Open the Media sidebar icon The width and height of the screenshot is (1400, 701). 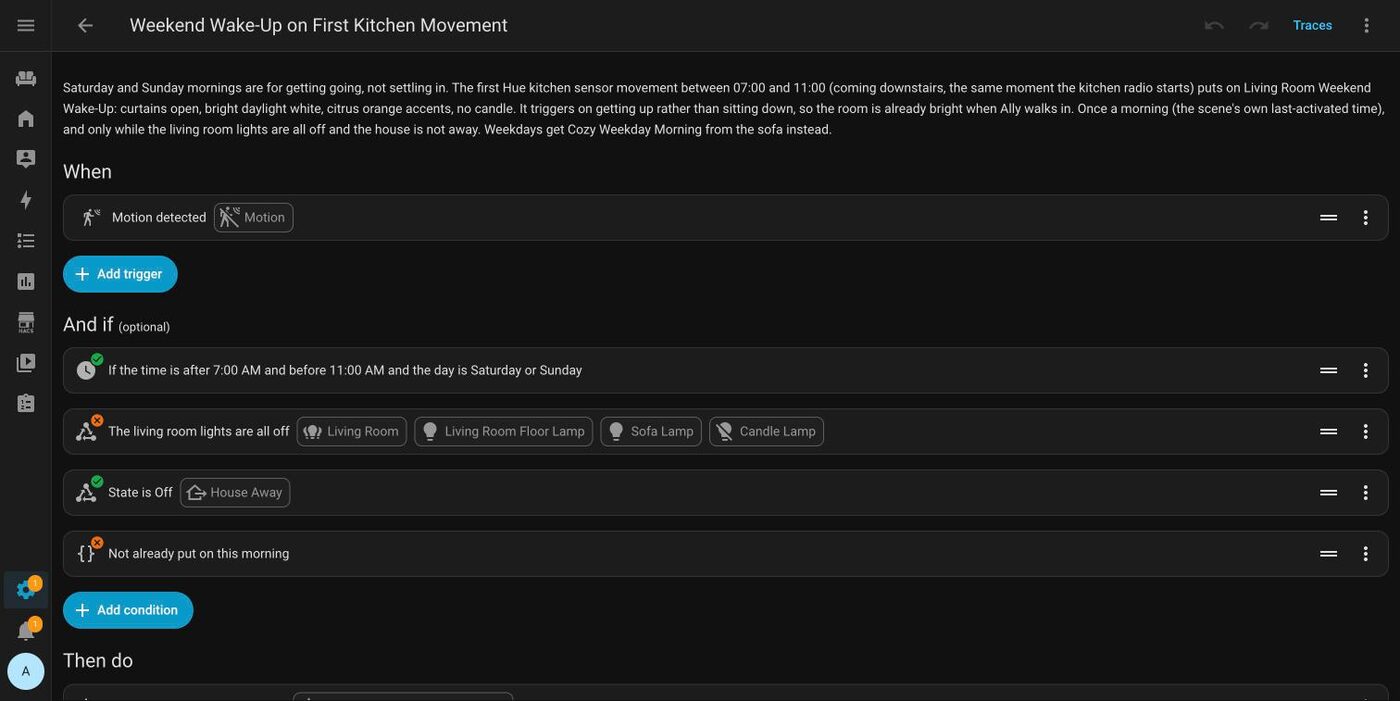point(26,363)
